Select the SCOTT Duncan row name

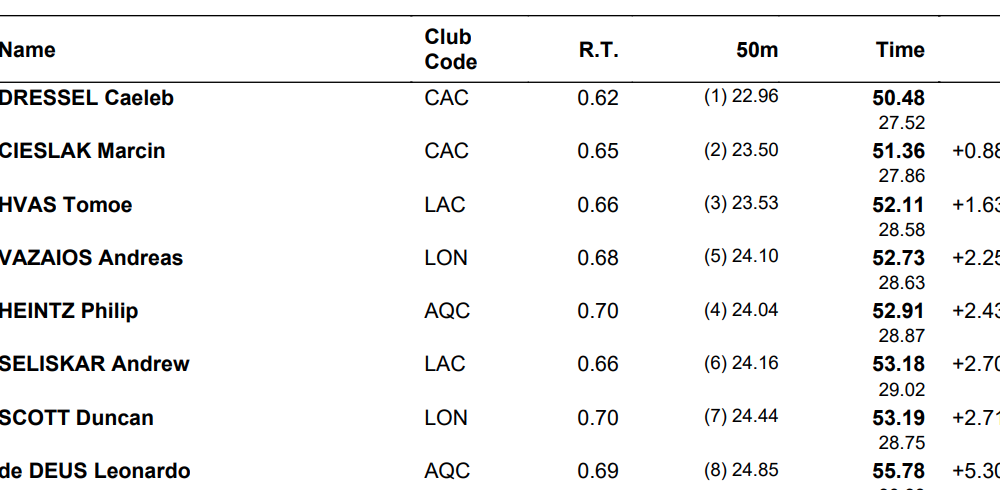pos(77,417)
